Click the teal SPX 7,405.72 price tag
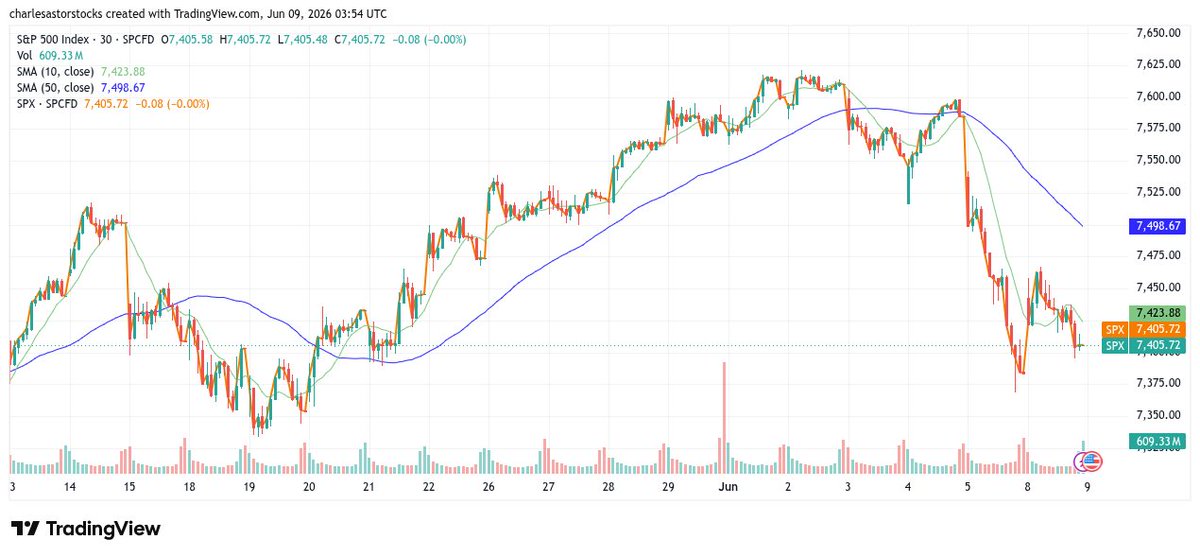The width and height of the screenshot is (1200, 557). point(1143,345)
